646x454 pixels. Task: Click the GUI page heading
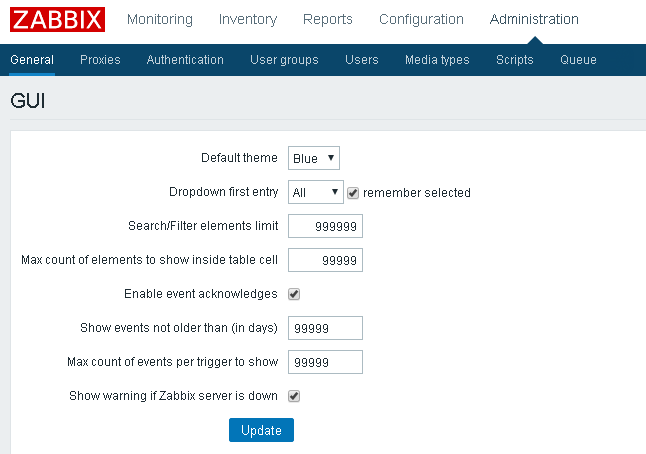pyautogui.click(x=28, y=101)
